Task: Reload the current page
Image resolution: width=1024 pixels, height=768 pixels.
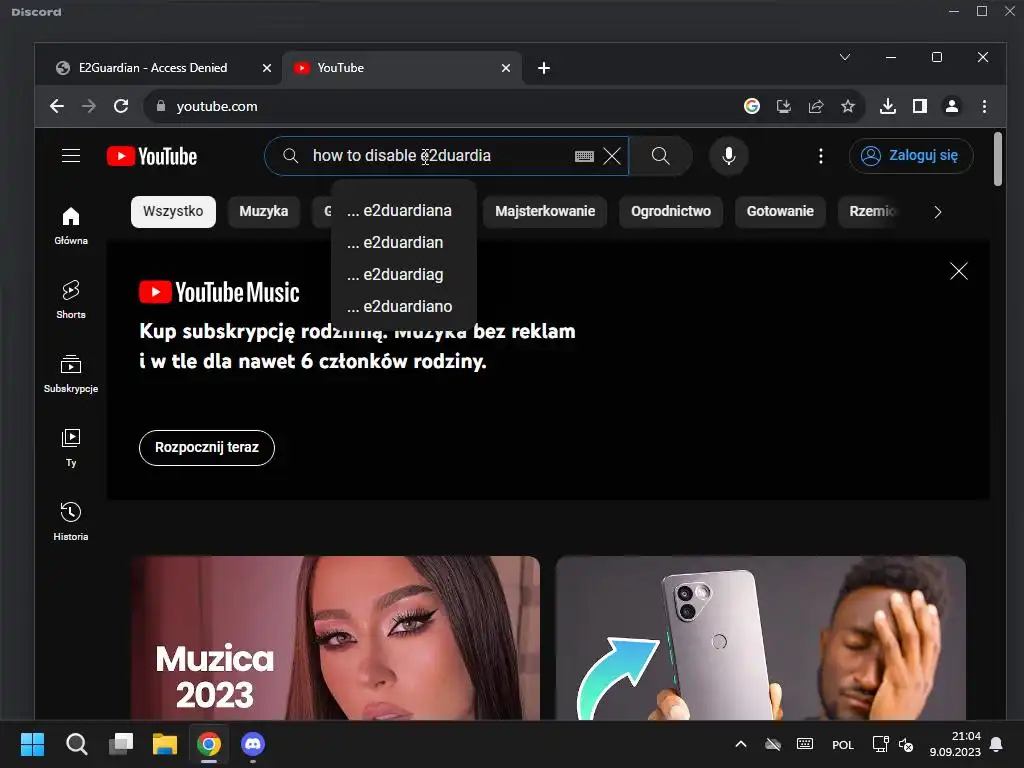Action: 121,106
